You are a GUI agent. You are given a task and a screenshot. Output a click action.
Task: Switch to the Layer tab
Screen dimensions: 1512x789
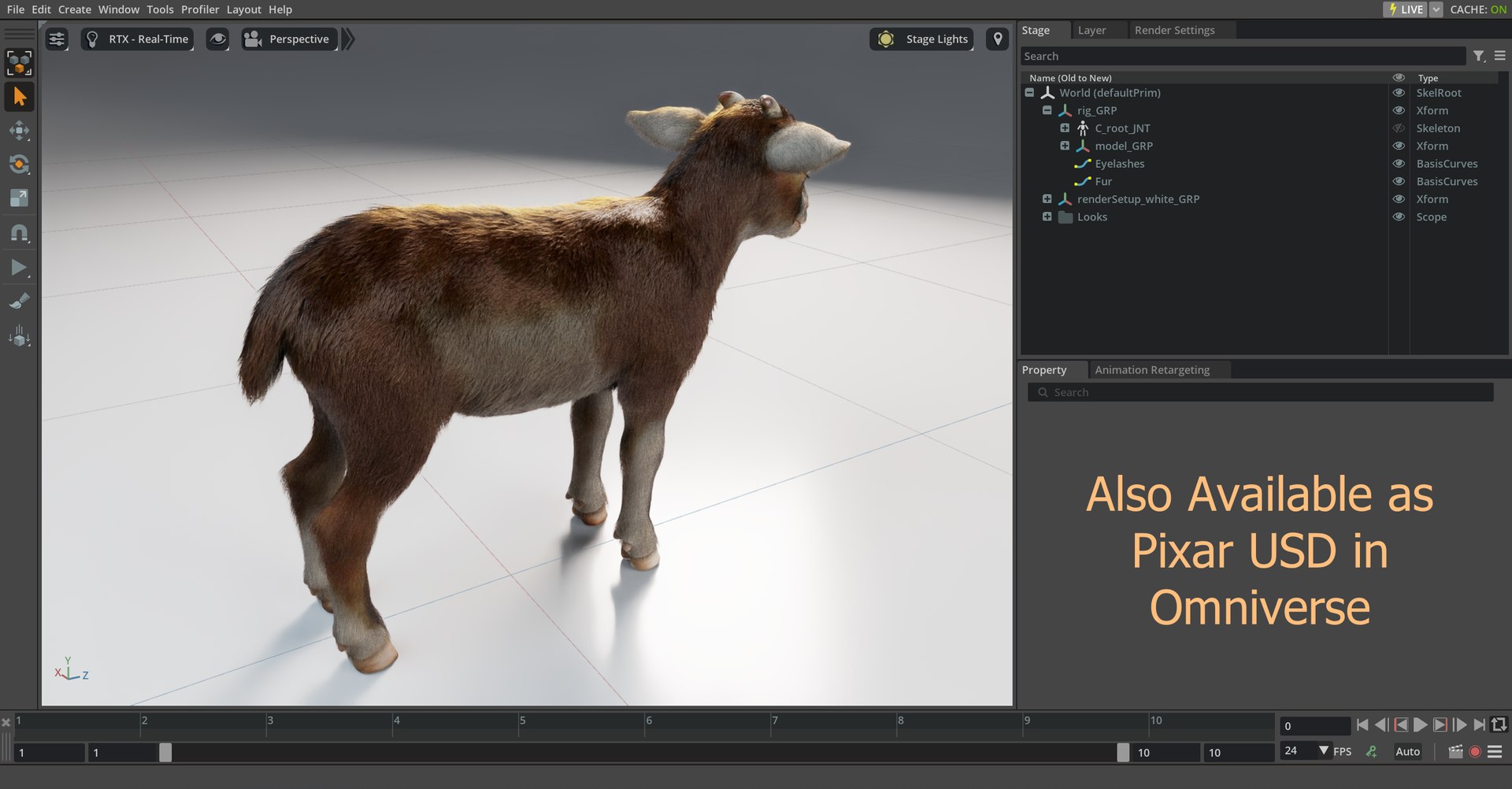point(1091,30)
